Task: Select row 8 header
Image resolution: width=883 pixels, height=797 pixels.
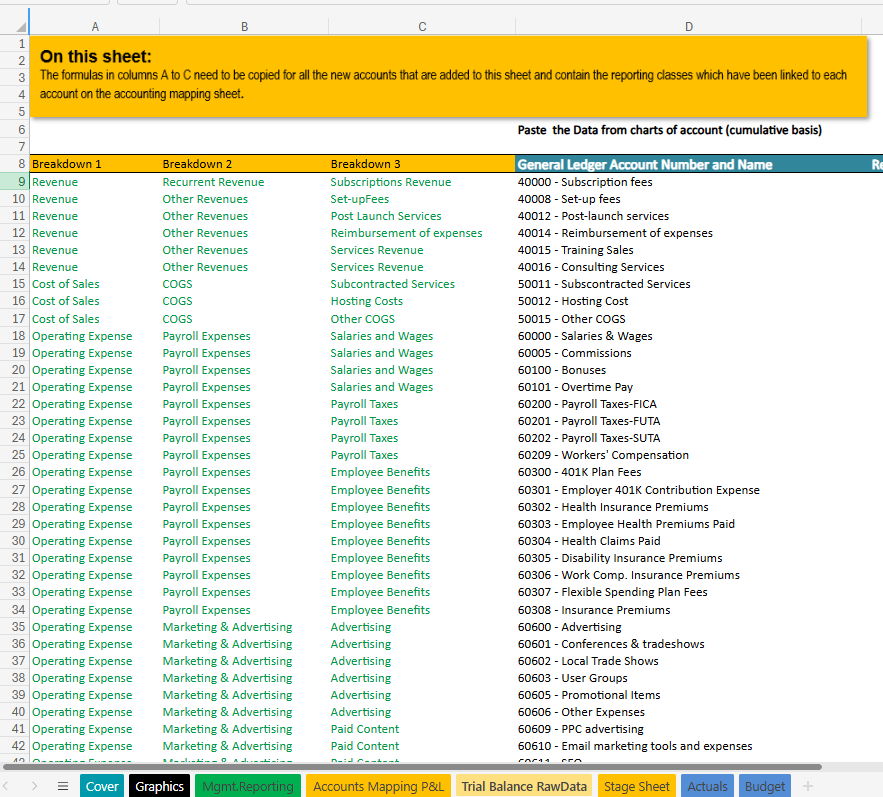Action: coord(15,164)
